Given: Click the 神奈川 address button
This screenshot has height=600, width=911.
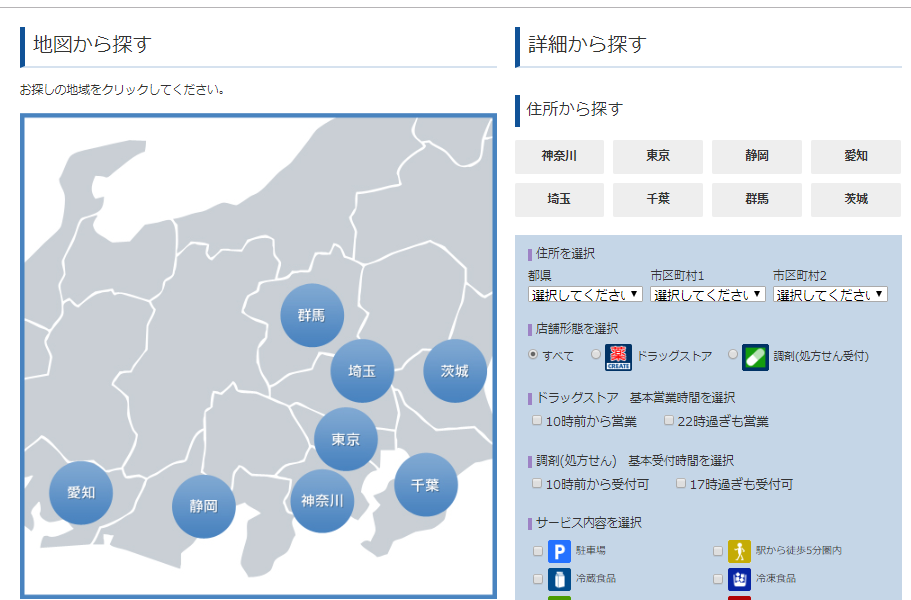Looking at the screenshot, I should click(559, 156).
